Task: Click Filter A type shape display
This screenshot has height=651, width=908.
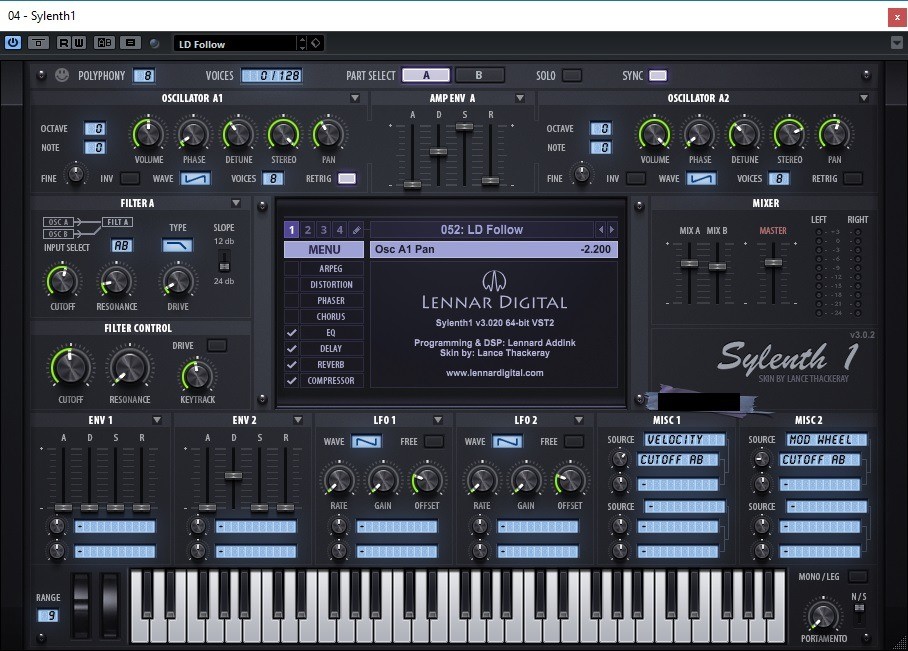Action: [177, 246]
